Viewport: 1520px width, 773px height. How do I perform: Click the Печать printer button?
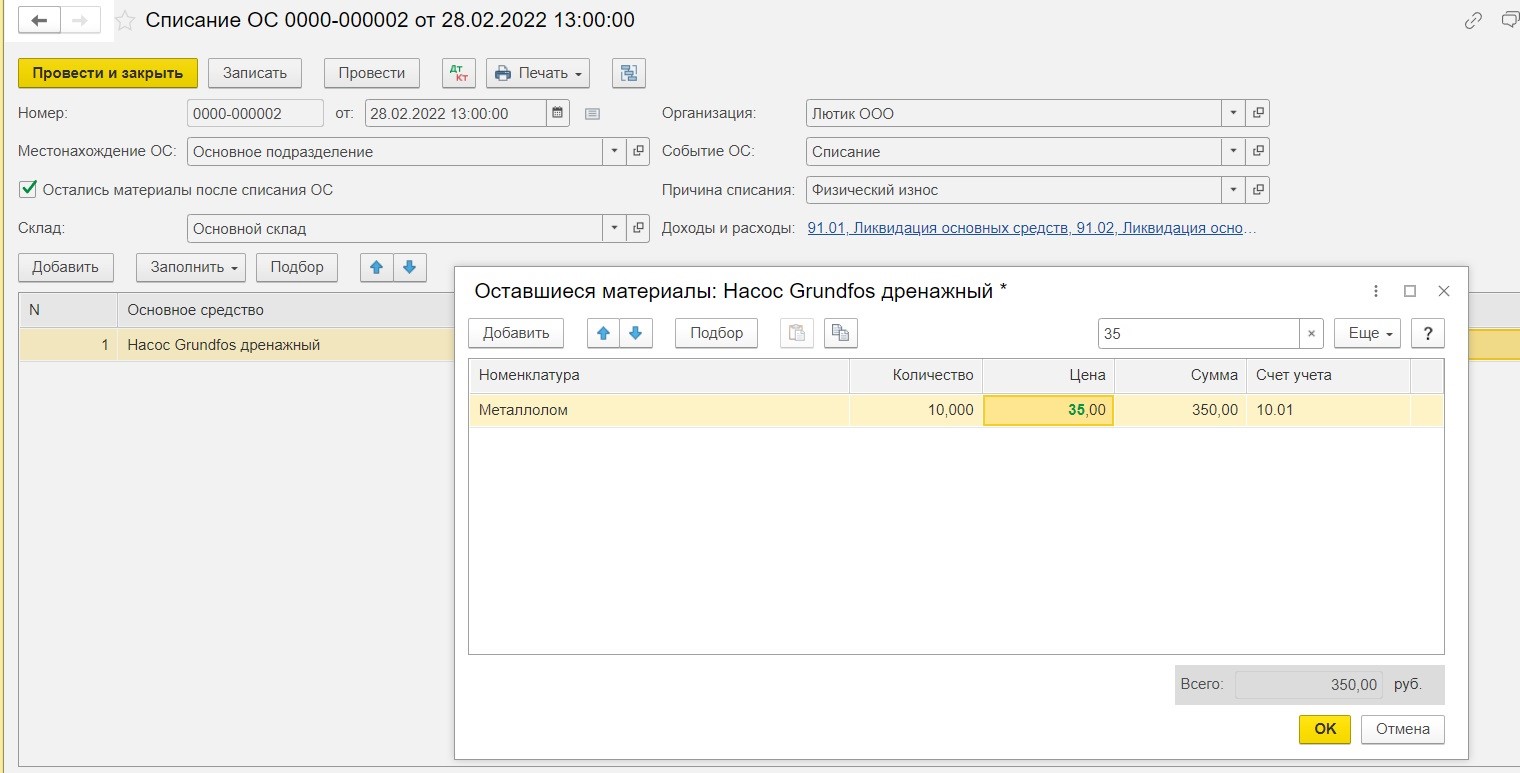(x=538, y=73)
